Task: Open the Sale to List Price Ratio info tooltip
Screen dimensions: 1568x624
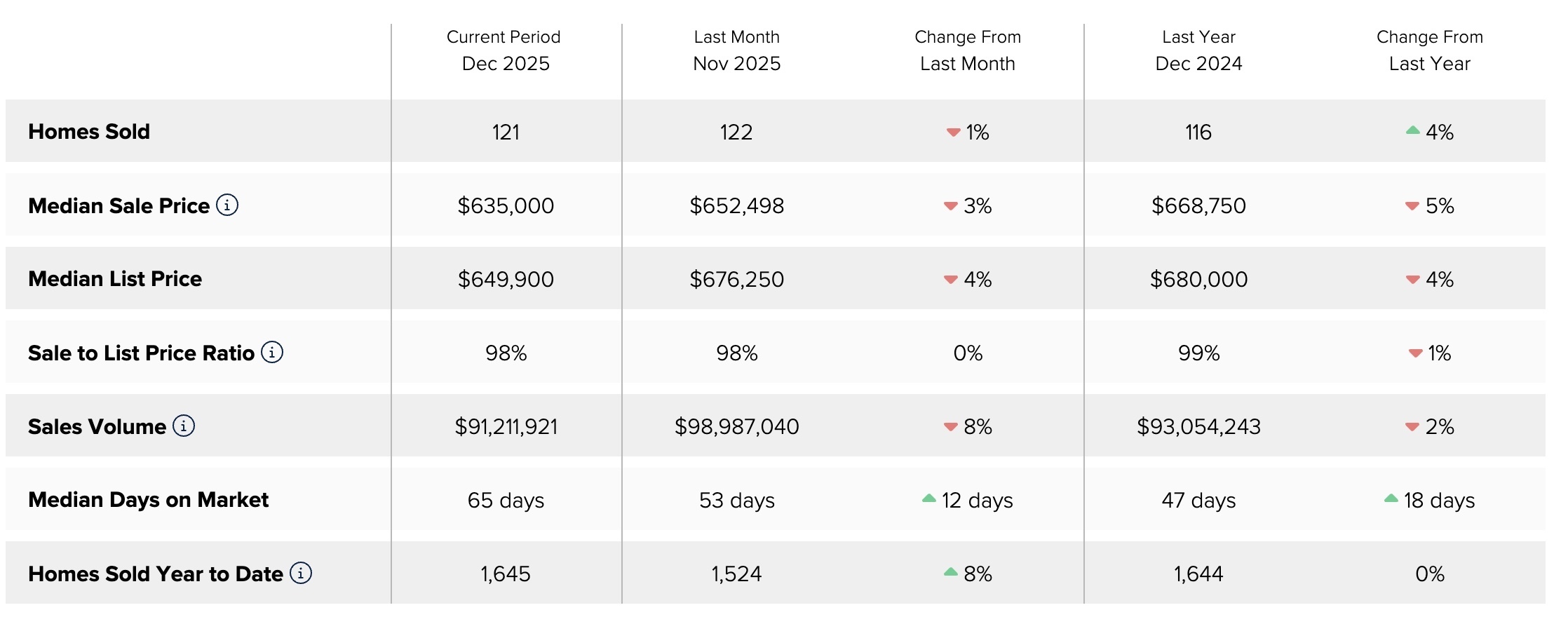Action: 272,352
